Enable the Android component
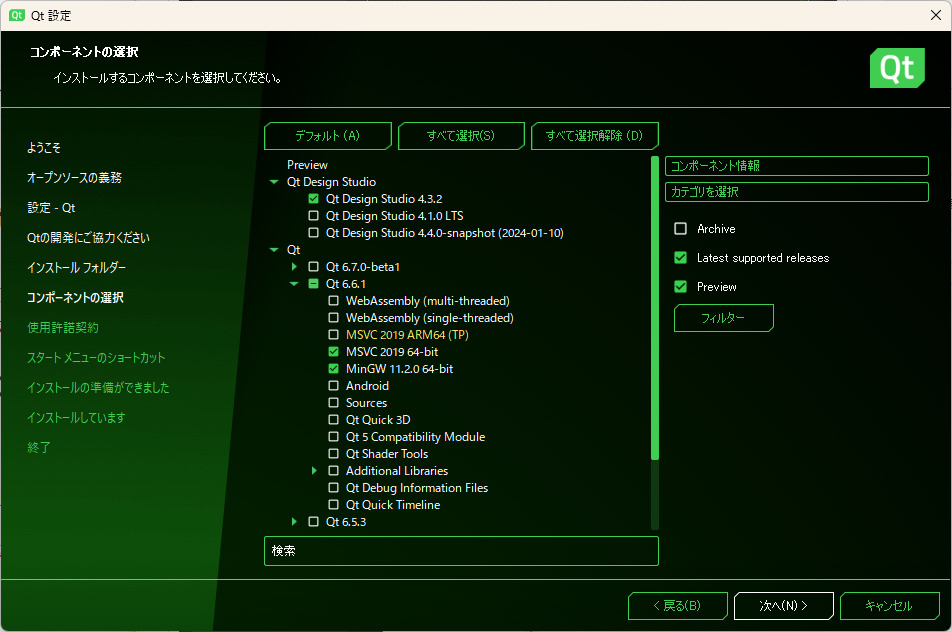 (334, 385)
